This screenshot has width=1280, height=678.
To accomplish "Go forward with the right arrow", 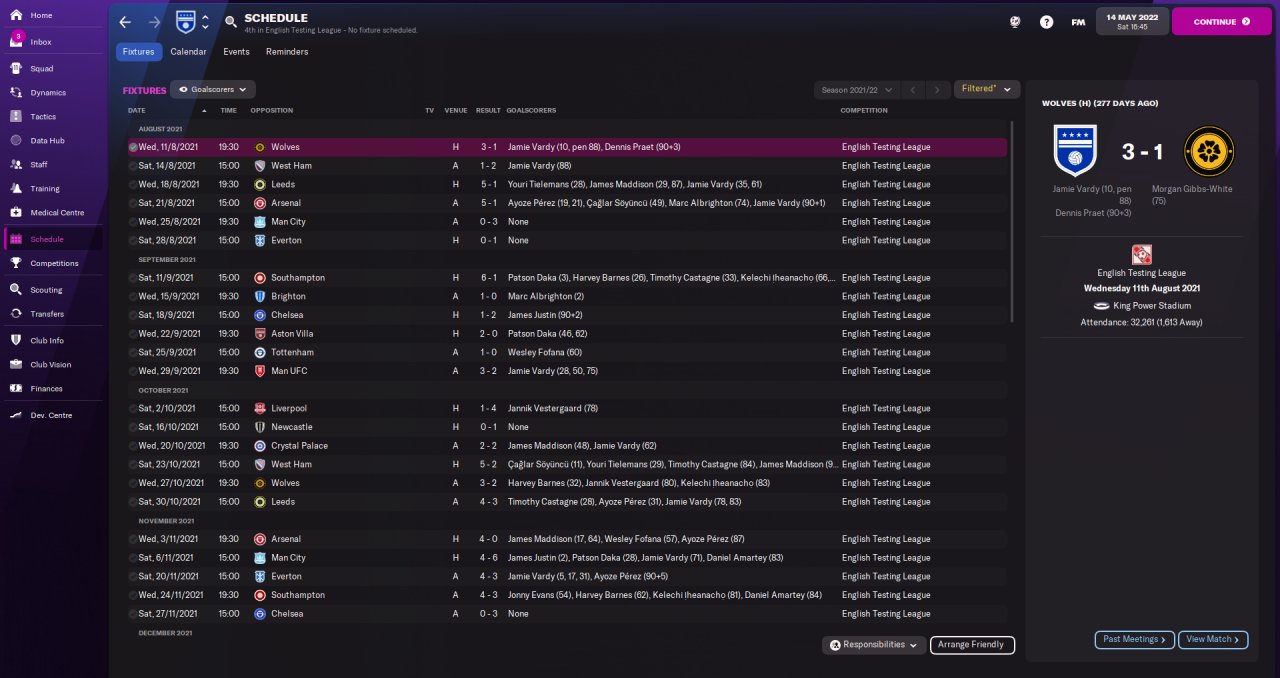I will point(154,22).
